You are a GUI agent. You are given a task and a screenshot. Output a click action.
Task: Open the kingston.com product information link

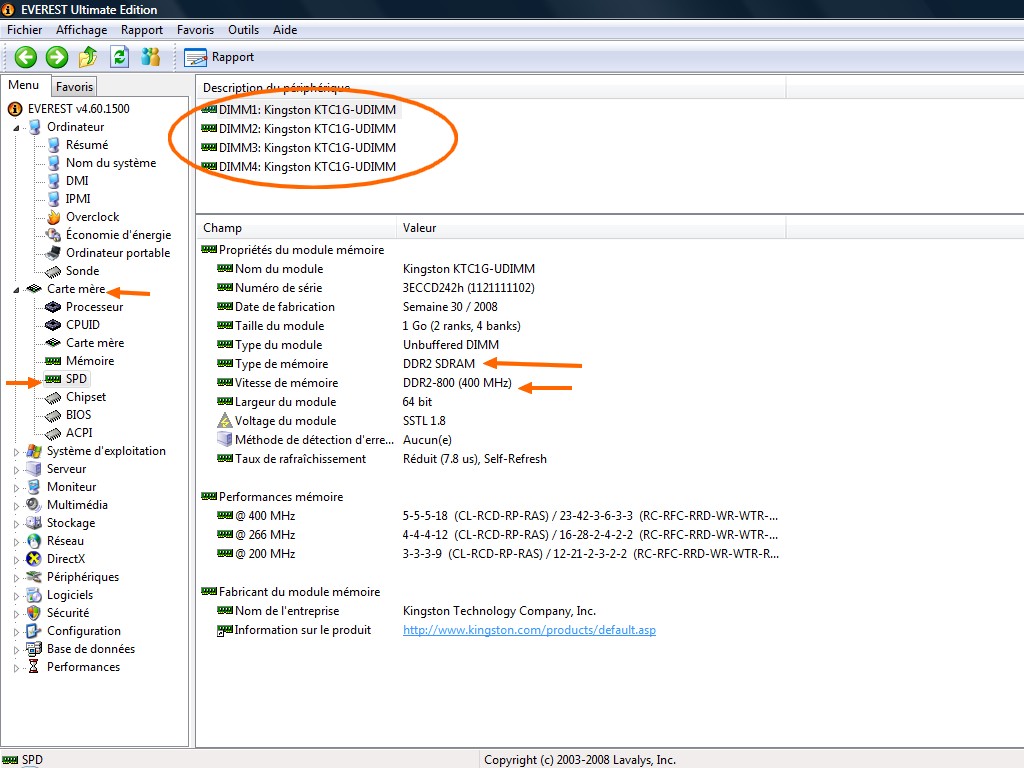coord(529,630)
